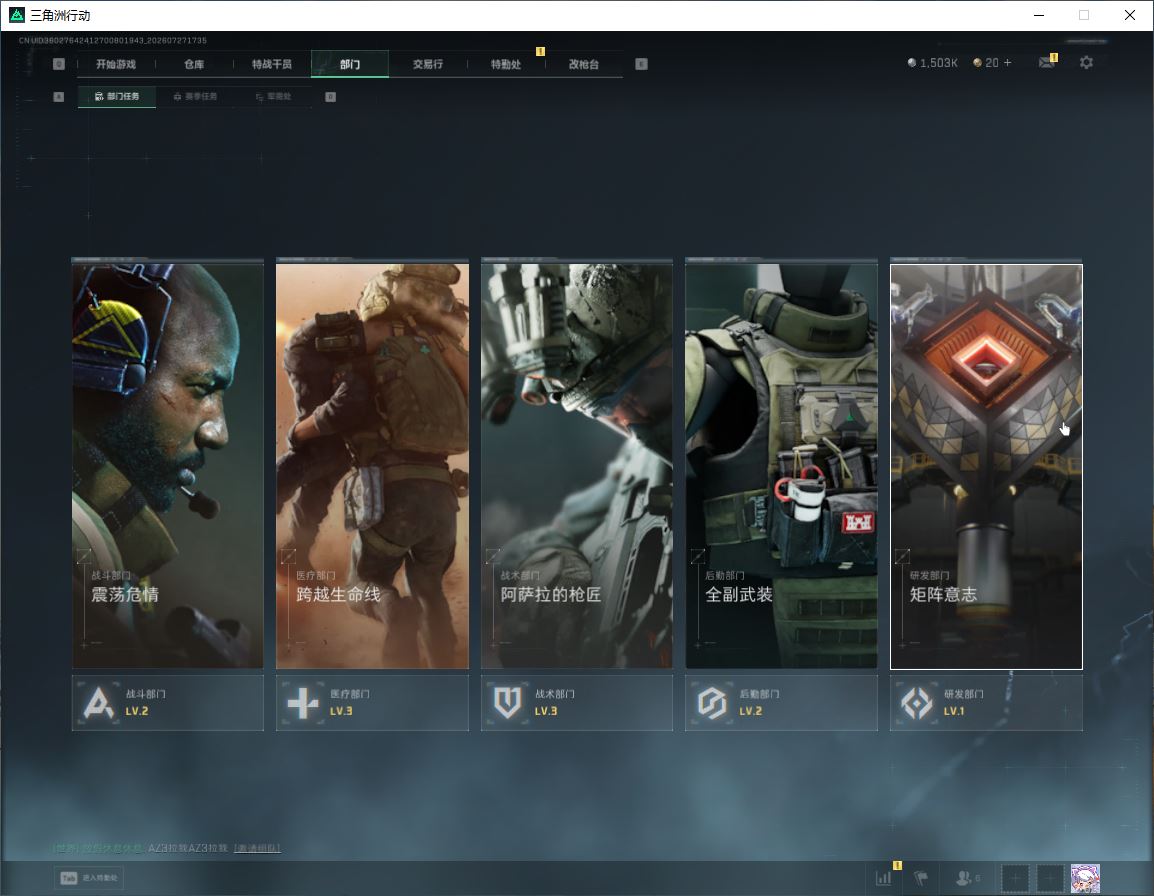This screenshot has height=896, width=1154.
Task: Click the 战术部门 shield icon
Action: coord(508,702)
